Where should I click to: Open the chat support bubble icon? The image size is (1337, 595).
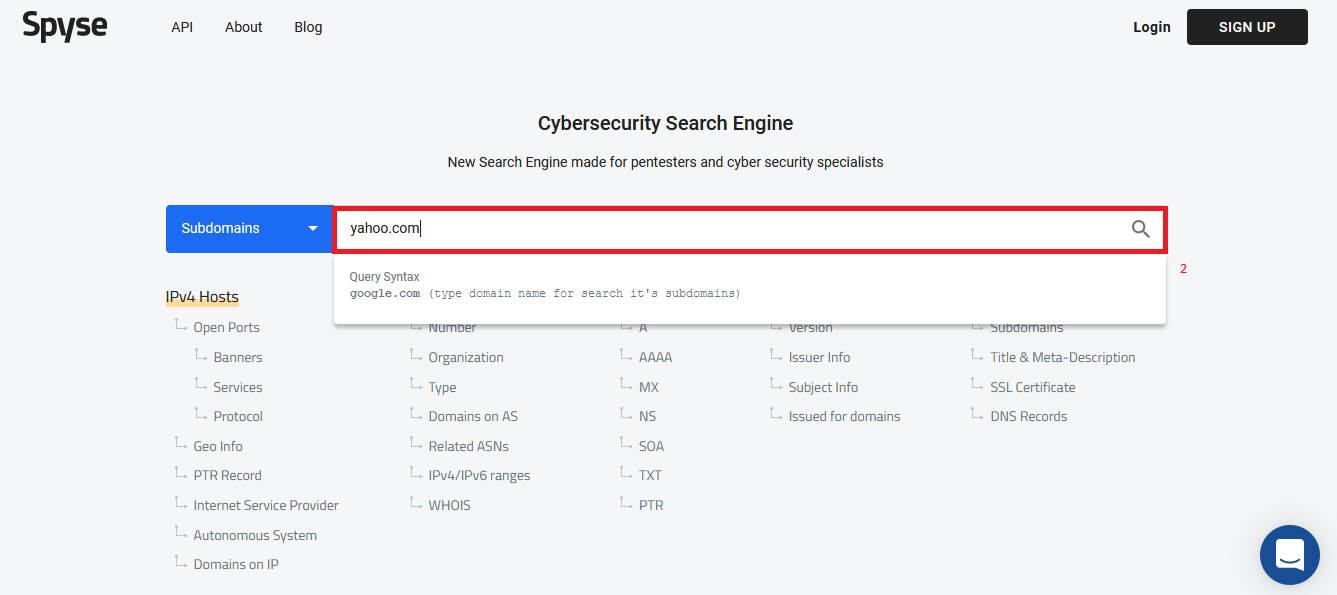point(1290,555)
